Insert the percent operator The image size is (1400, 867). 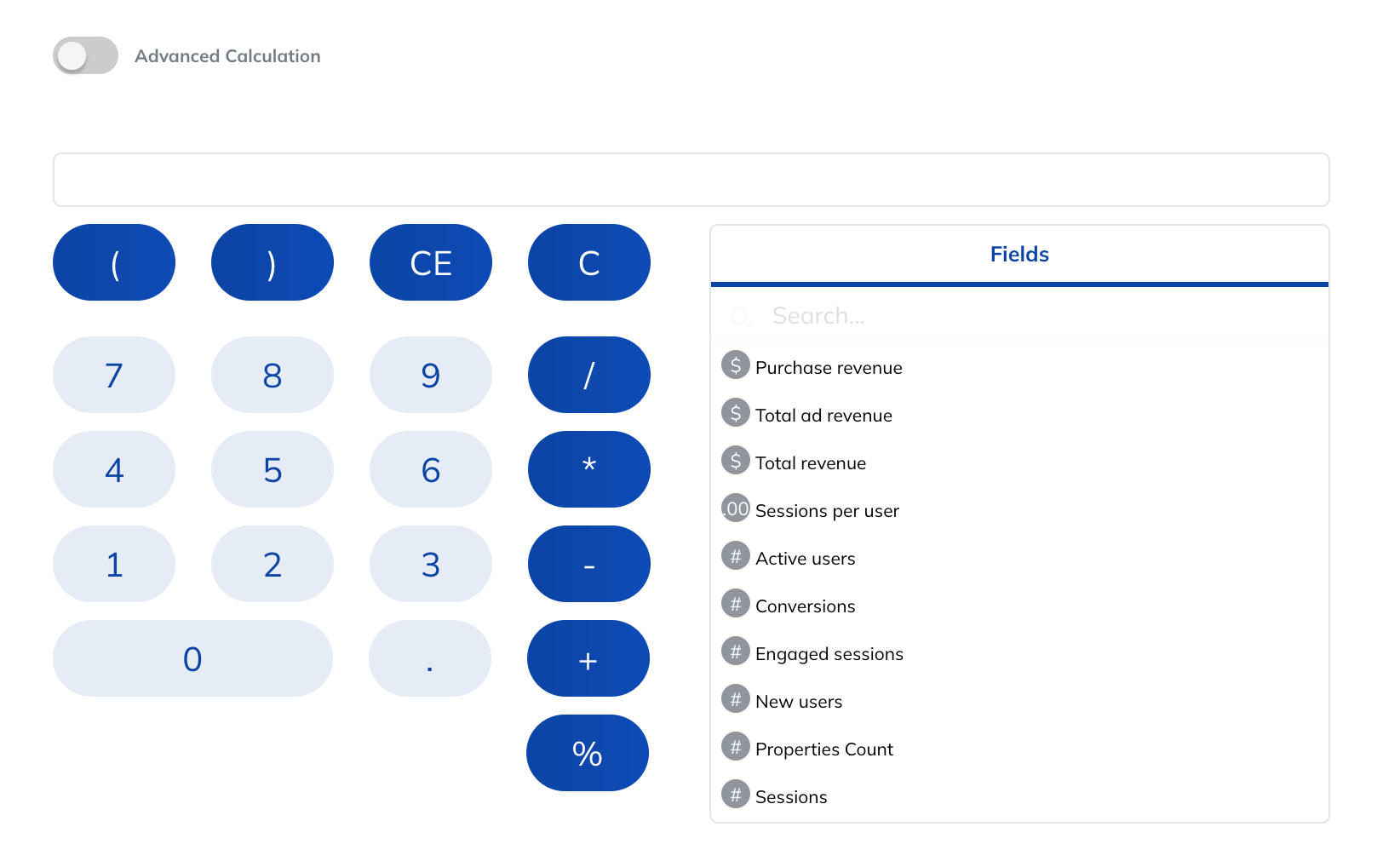click(588, 753)
